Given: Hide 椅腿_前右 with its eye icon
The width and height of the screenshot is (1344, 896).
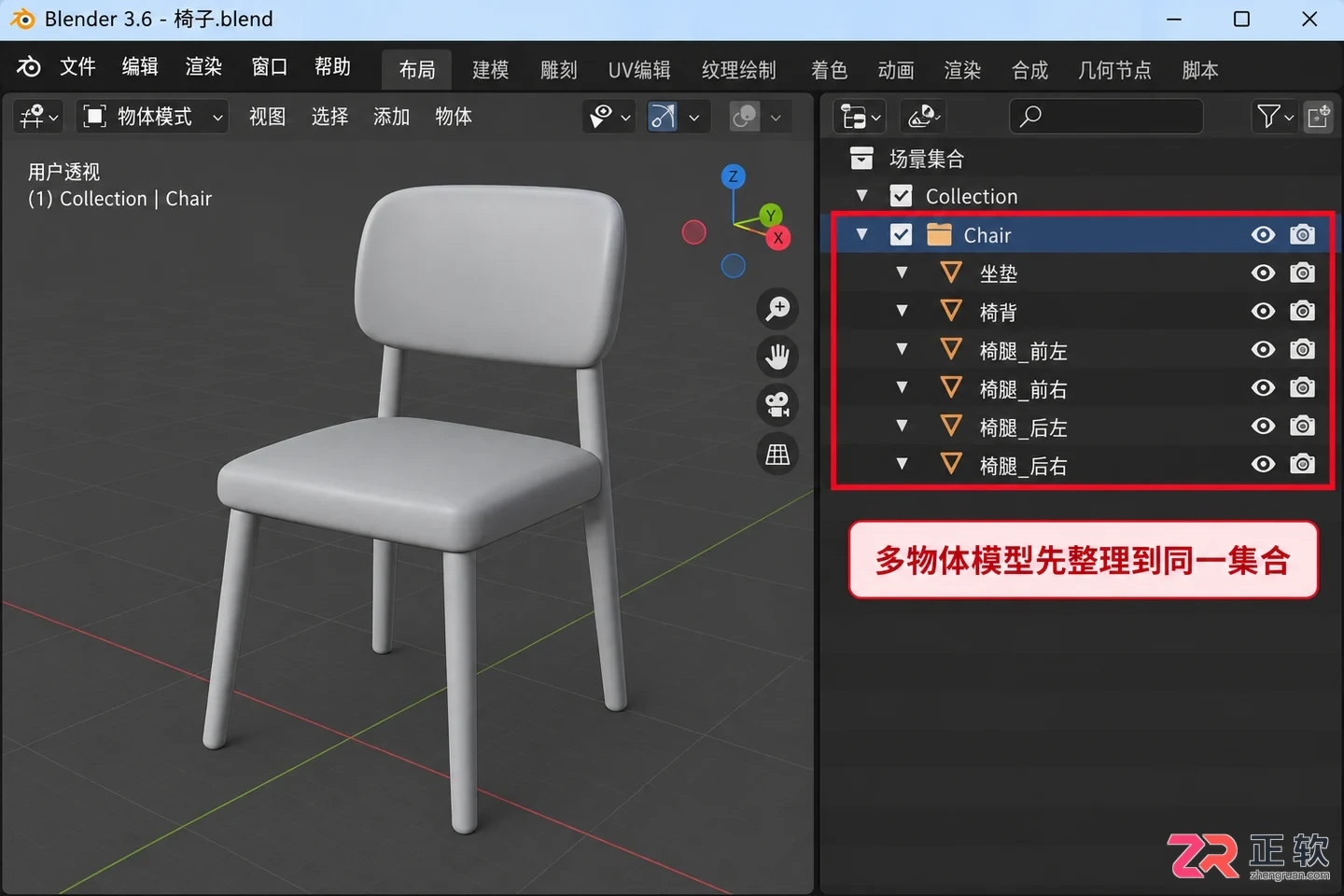Looking at the screenshot, I should point(1263,388).
